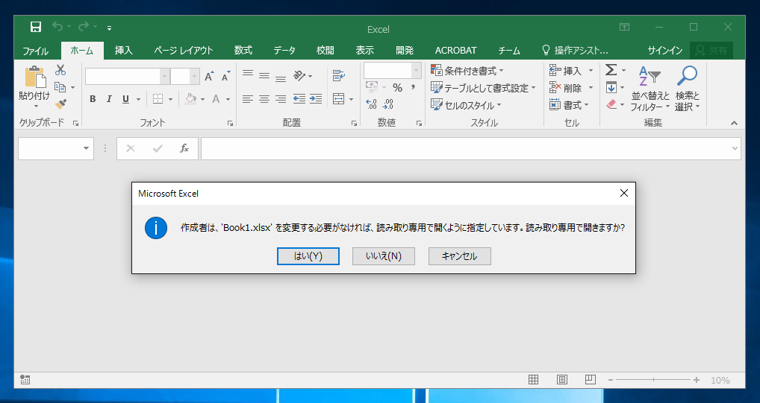Toggle Bold formatting

(93, 99)
